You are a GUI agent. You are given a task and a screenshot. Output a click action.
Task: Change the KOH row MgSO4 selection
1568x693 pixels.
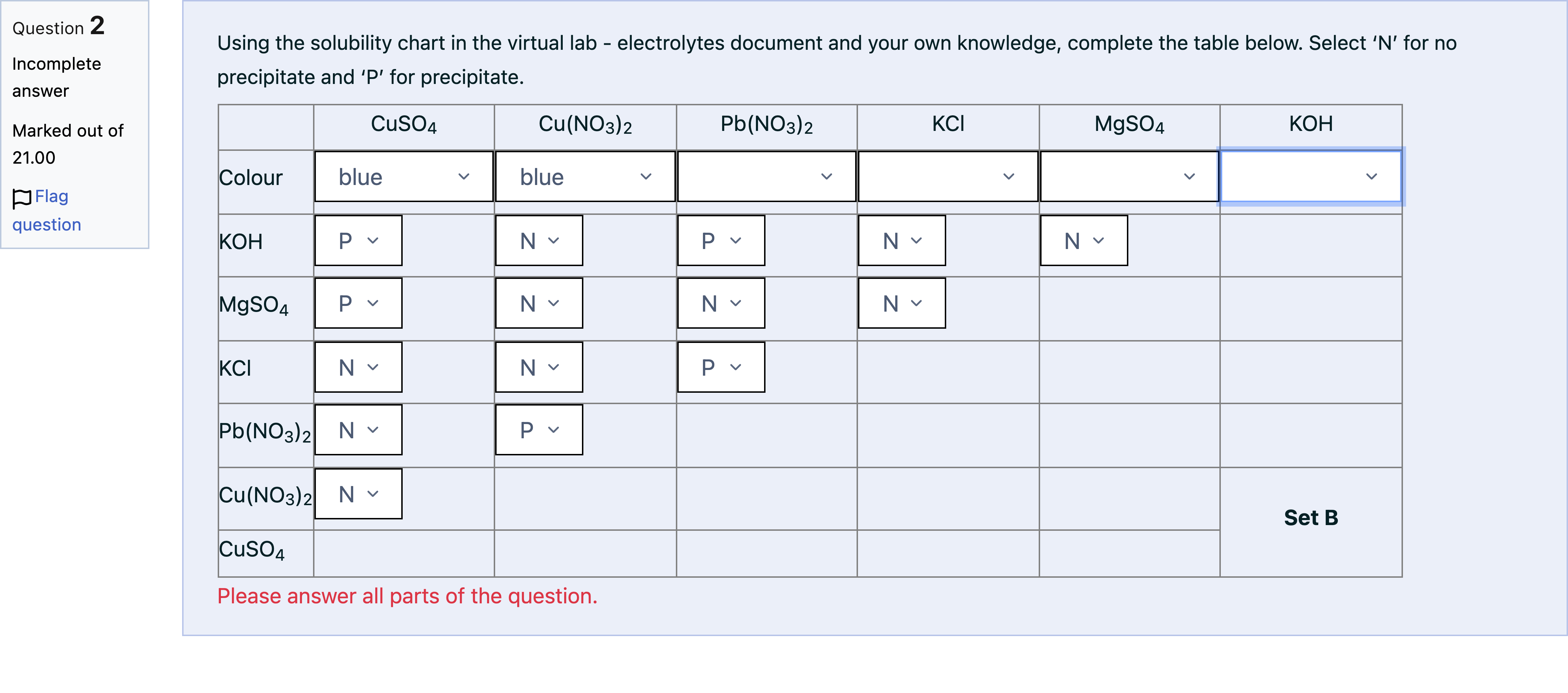pos(1084,240)
